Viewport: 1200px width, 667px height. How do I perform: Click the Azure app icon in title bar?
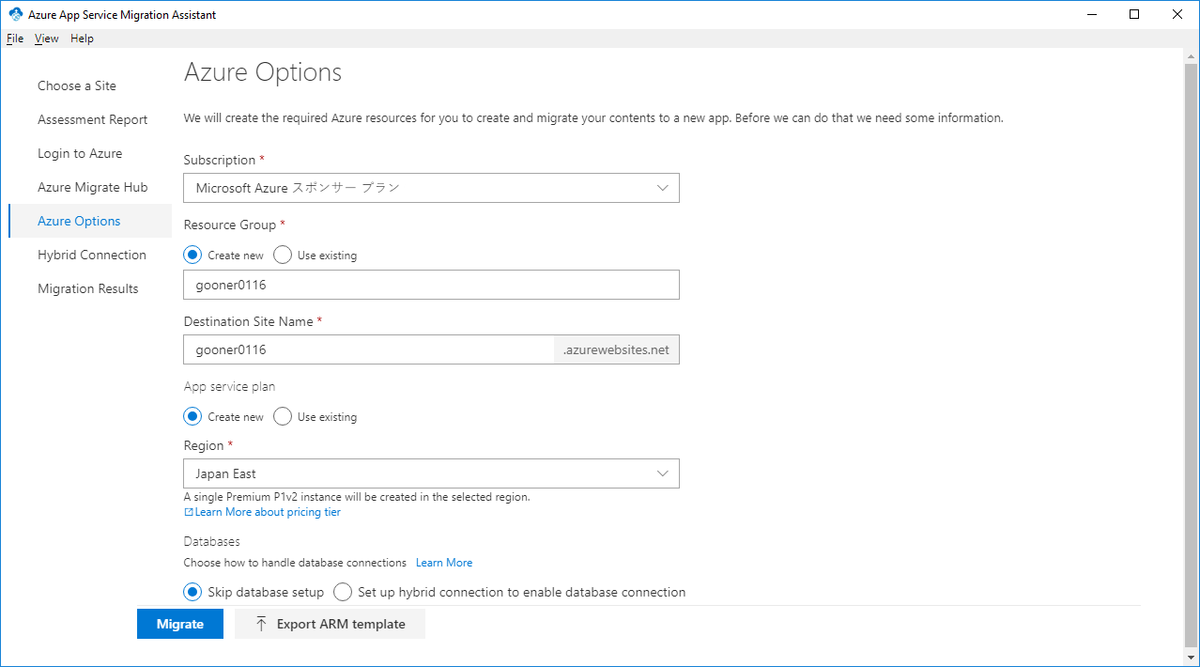(14, 15)
